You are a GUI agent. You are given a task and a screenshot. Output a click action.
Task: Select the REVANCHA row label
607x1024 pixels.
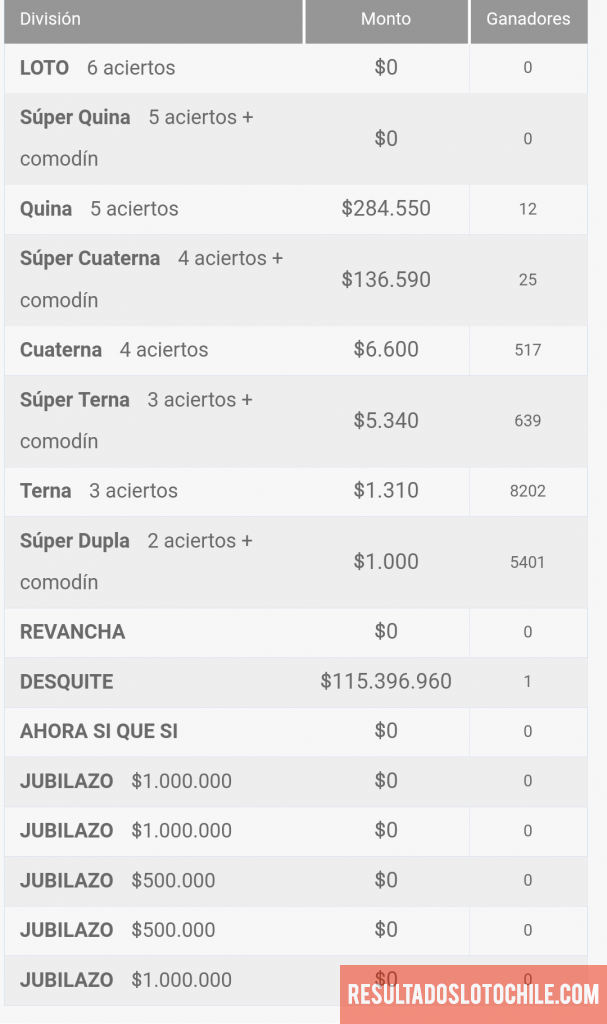73,632
